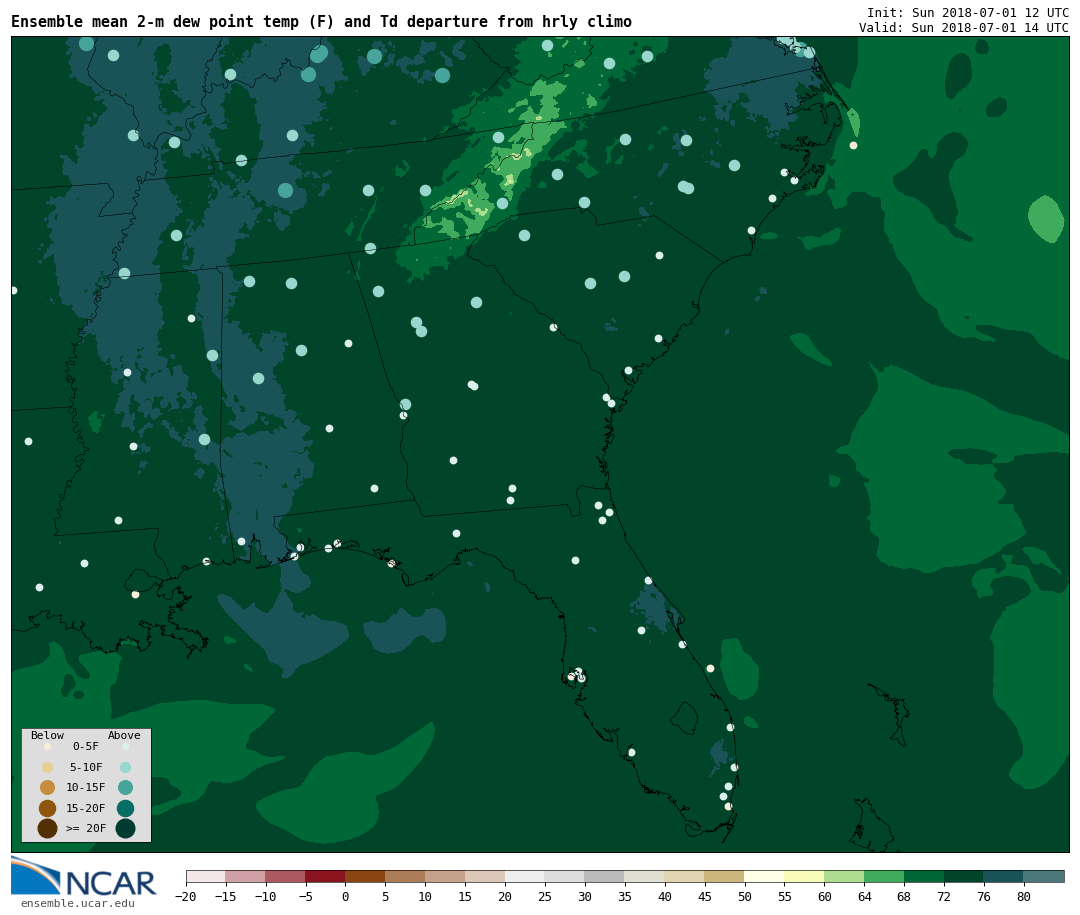Click the below 15-20F legend circle

pyautogui.click(x=48, y=808)
